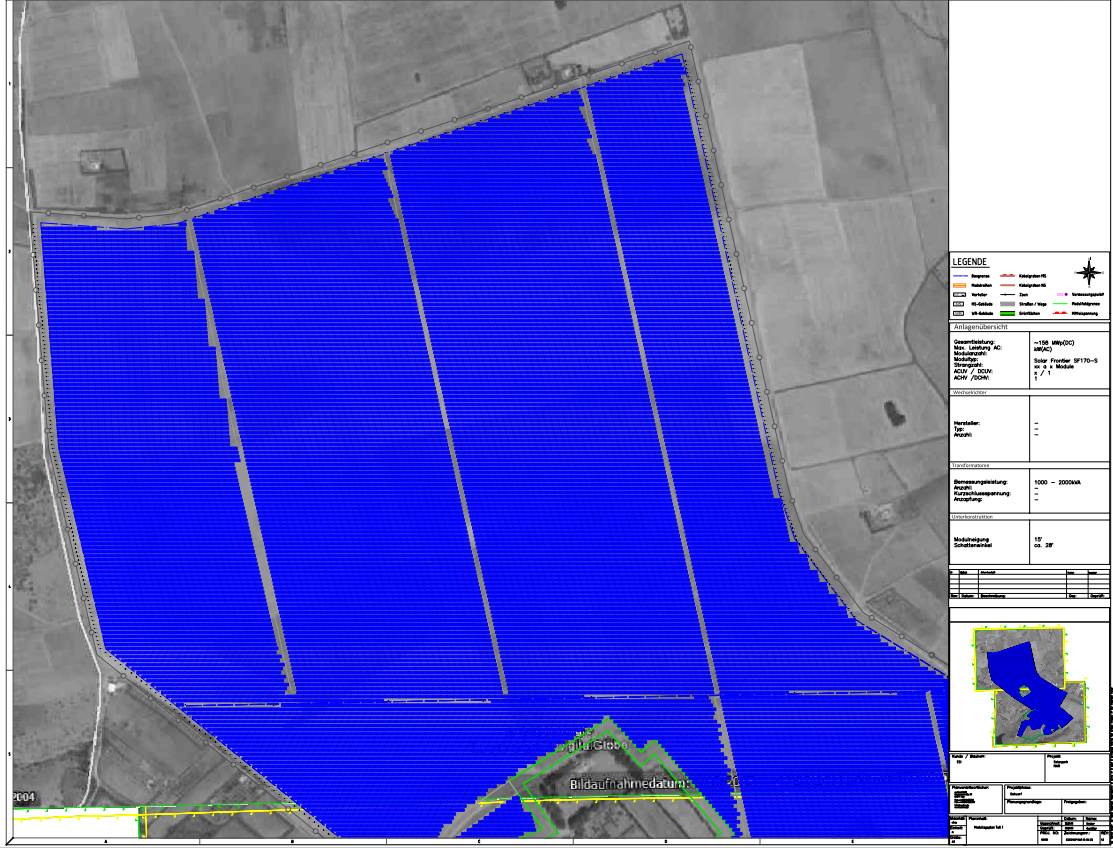Click the LEGENDE heading
The height and width of the screenshot is (848, 1113).
[970, 261]
